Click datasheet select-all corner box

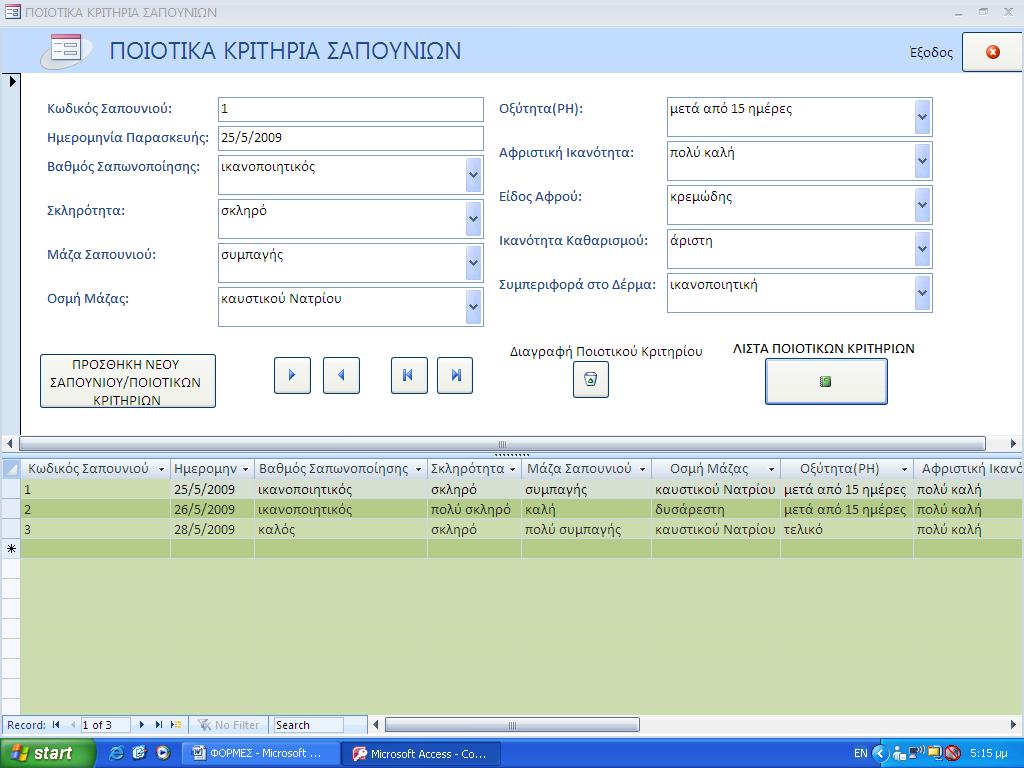pos(11,468)
